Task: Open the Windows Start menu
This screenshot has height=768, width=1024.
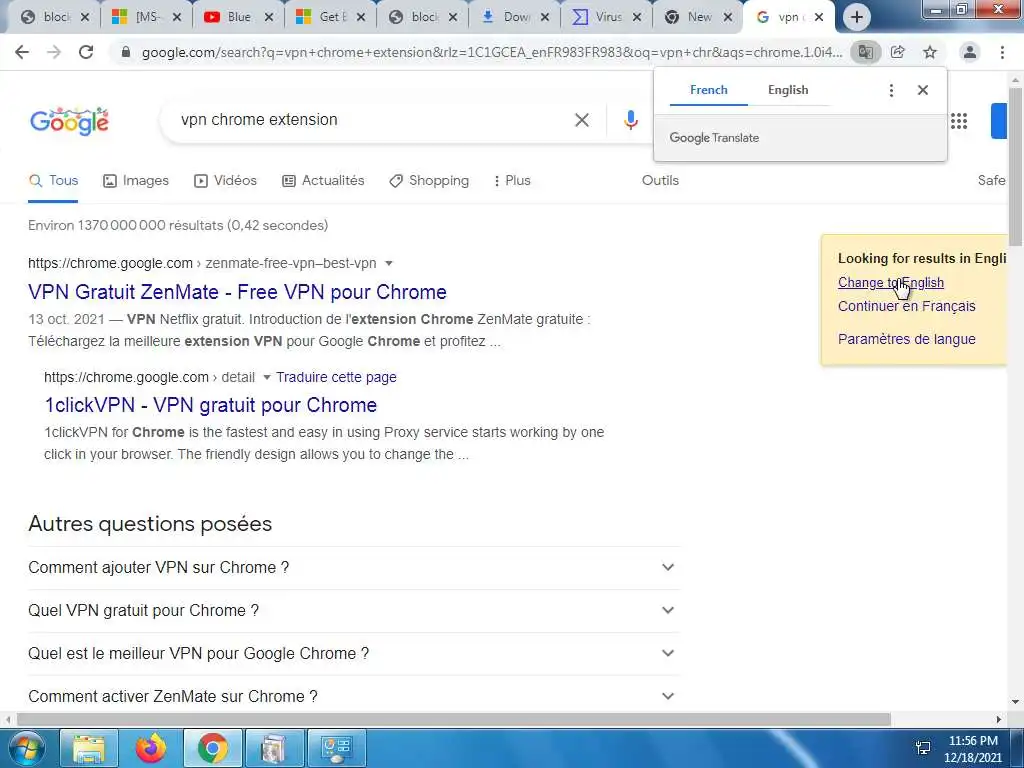Action: (x=25, y=748)
